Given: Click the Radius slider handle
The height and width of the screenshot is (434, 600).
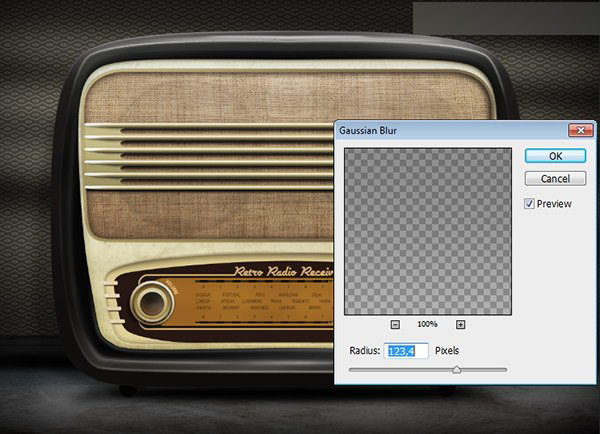Looking at the screenshot, I should coord(457,370).
